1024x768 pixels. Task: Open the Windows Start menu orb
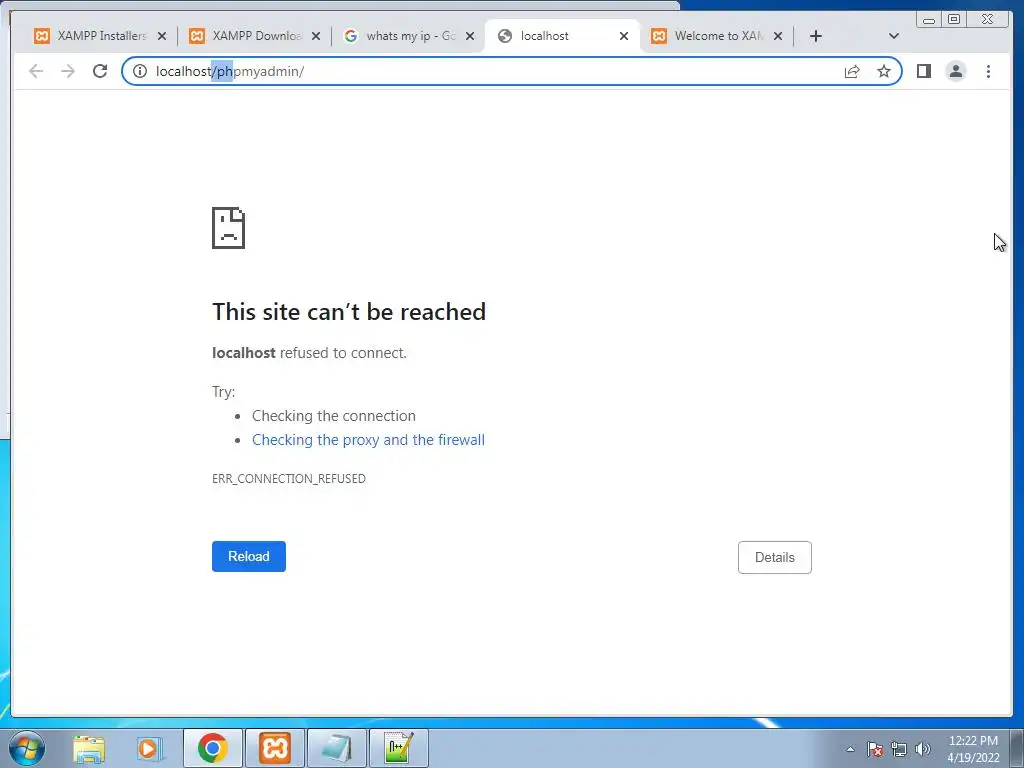[26, 748]
